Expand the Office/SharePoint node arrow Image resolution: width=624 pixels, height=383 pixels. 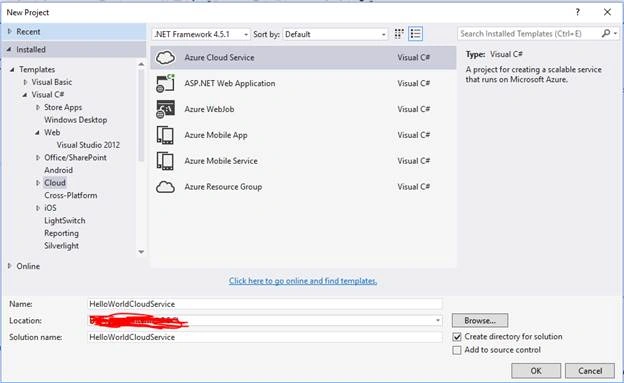(38, 158)
